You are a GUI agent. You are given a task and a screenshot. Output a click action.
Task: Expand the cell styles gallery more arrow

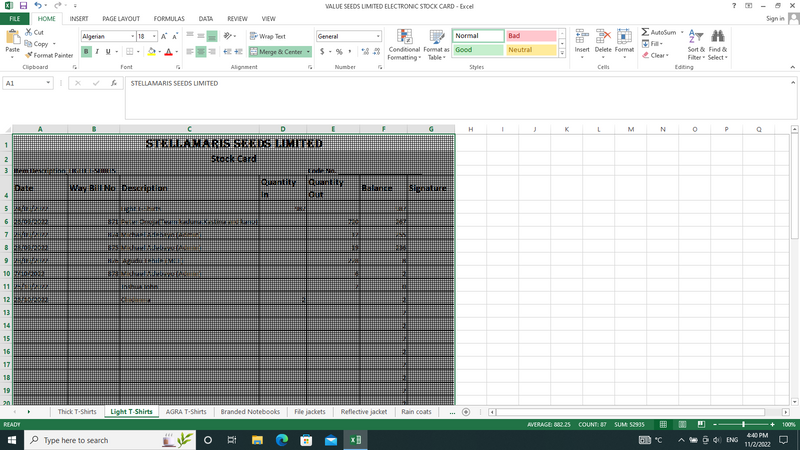pos(562,54)
